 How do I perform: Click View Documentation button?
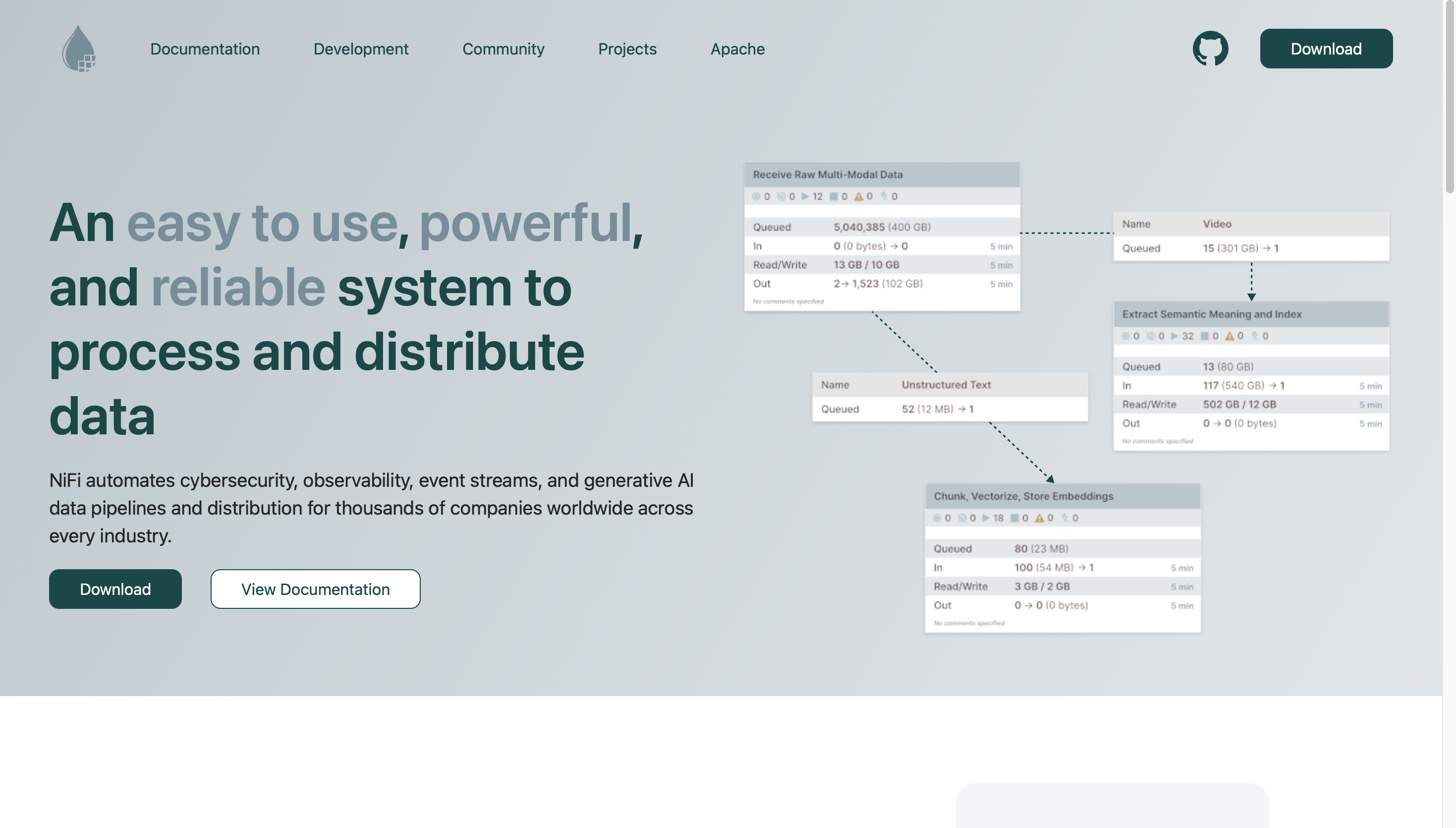(x=315, y=589)
